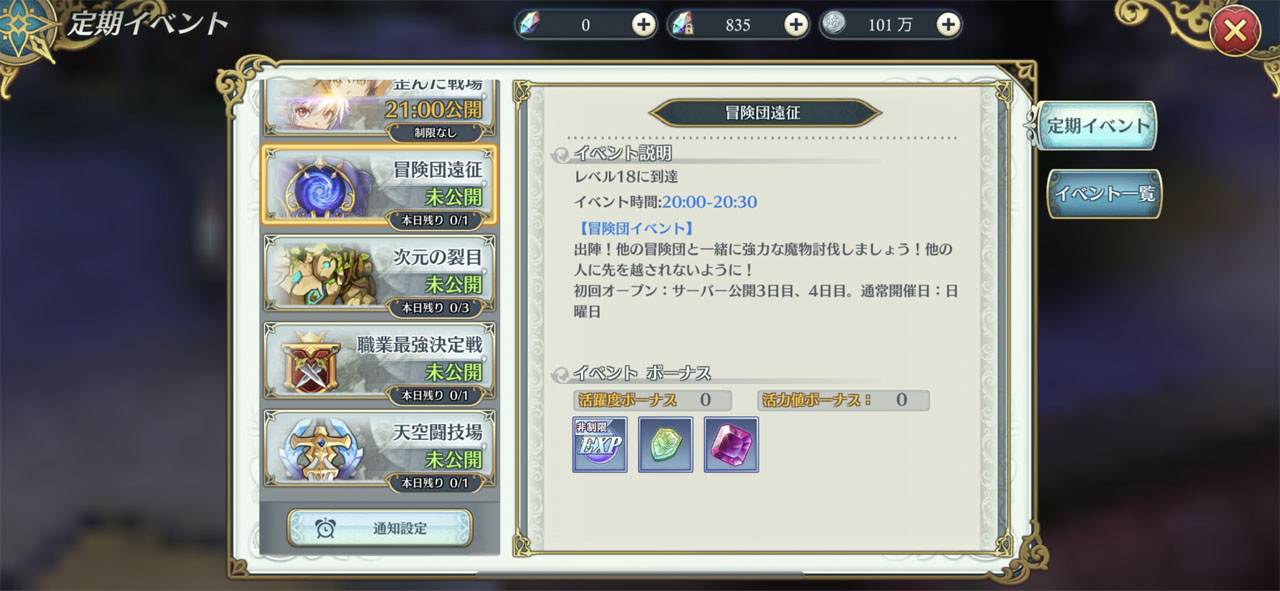The image size is (1280, 591).
Task: Click the purple gem reward icon
Action: point(731,444)
